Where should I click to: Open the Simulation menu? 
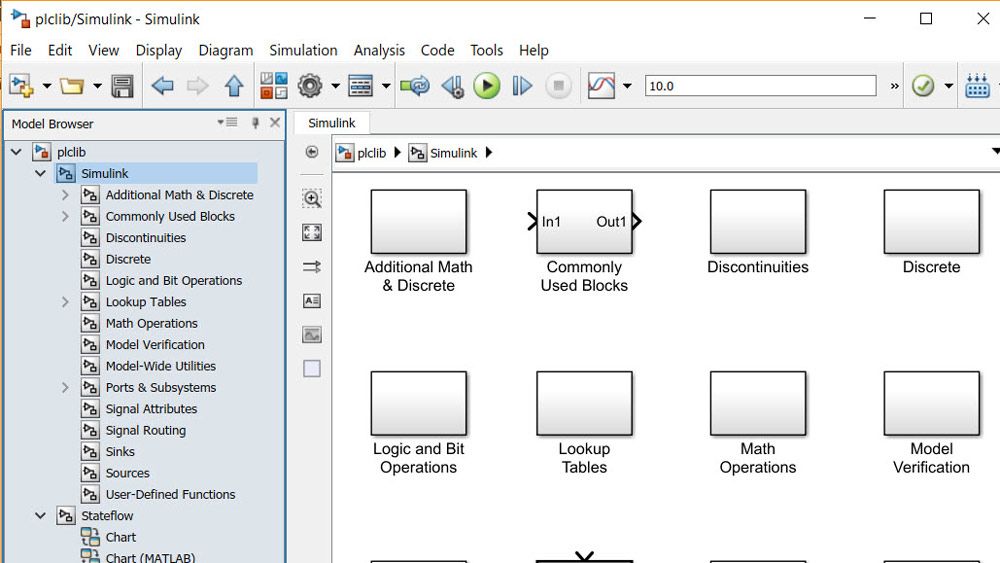[303, 50]
